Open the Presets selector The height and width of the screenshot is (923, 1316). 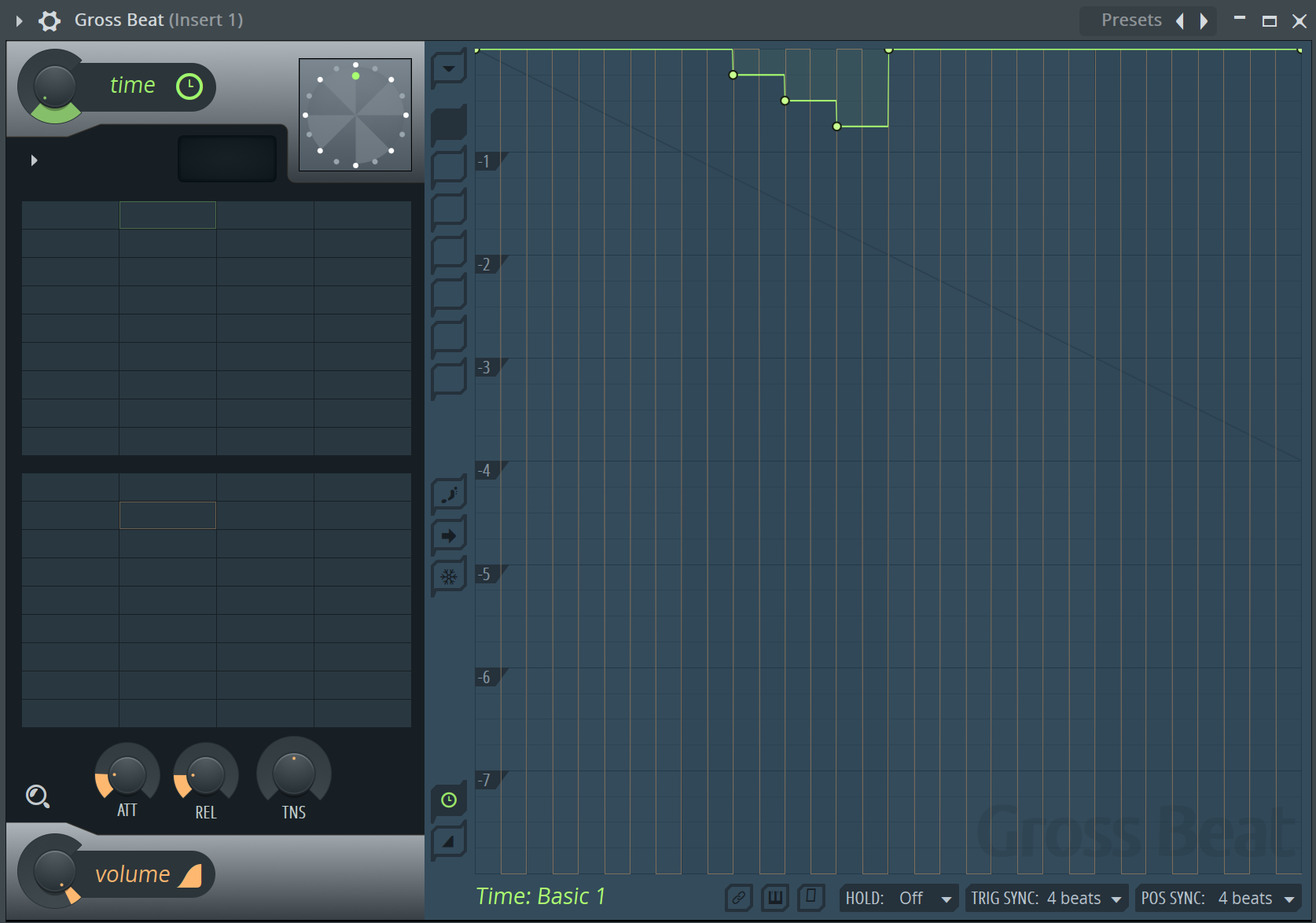(1131, 20)
